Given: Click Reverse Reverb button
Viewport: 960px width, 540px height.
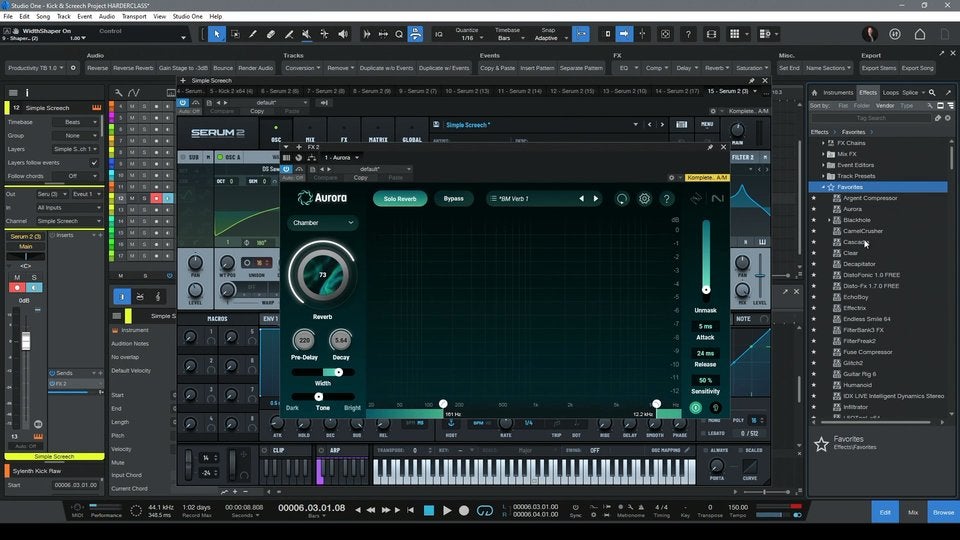Looking at the screenshot, I should (133, 68).
